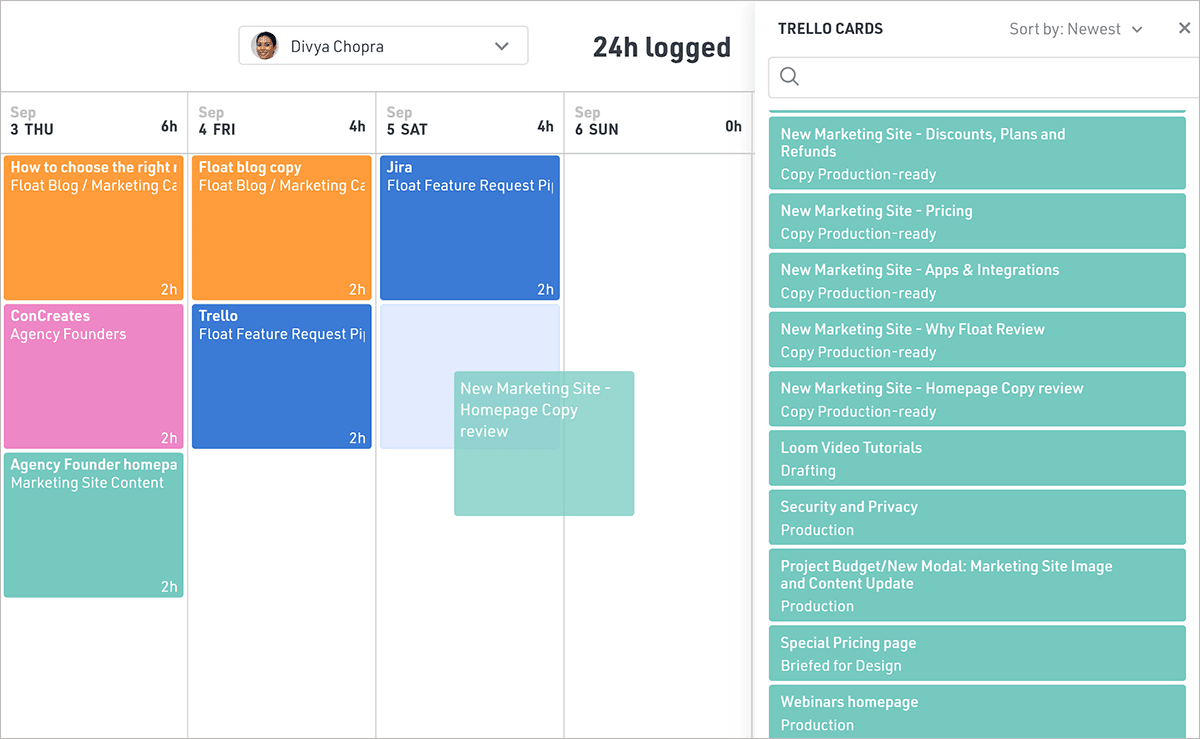The height and width of the screenshot is (739, 1200).
Task: Select the Sep 3 THU column header
Action: 93,121
